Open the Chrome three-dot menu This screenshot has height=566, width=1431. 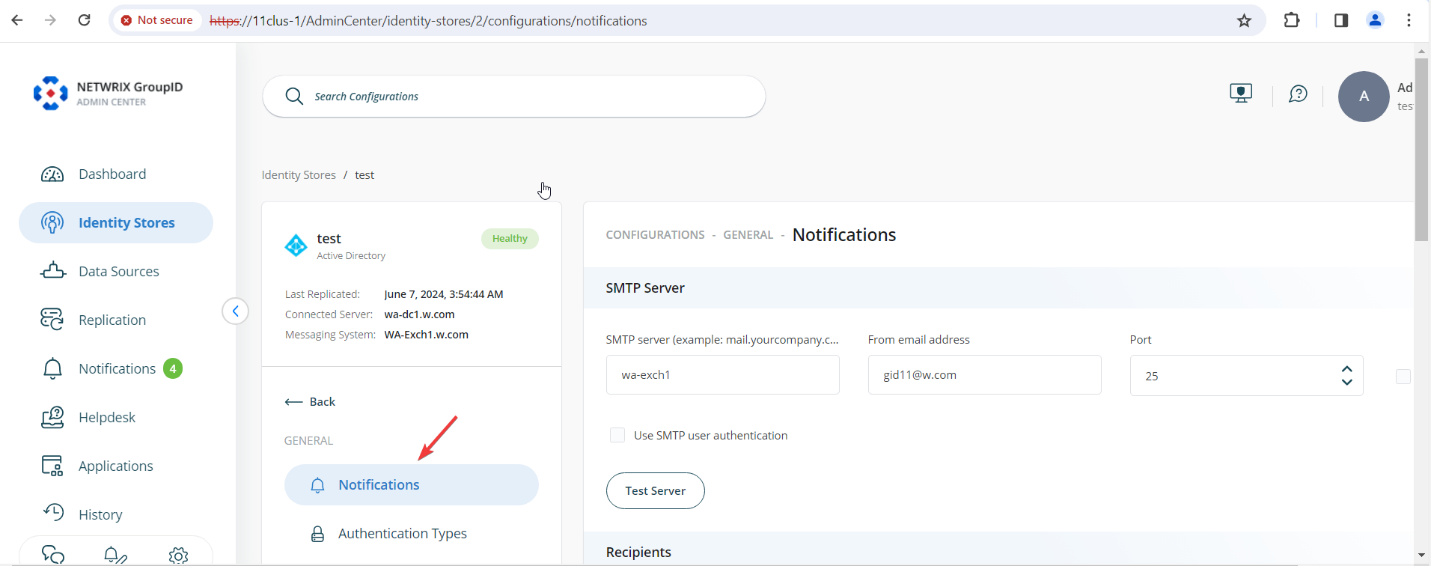(1410, 20)
